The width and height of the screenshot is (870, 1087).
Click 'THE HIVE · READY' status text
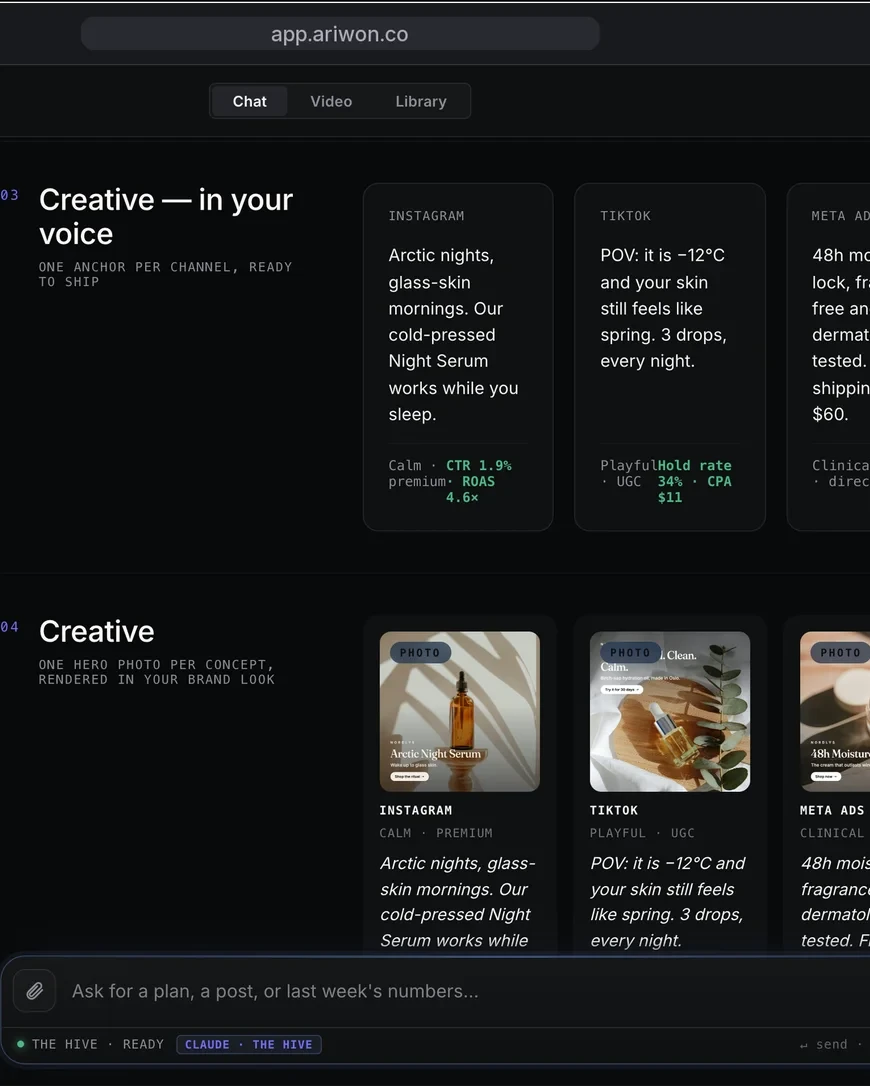pyautogui.click(x=98, y=1044)
